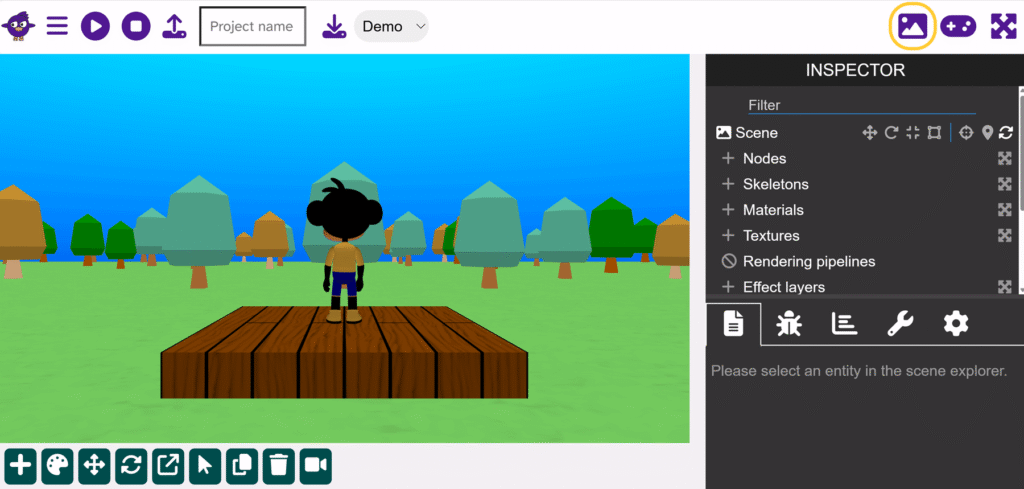Open the Debug tab with bug icon

789,323
